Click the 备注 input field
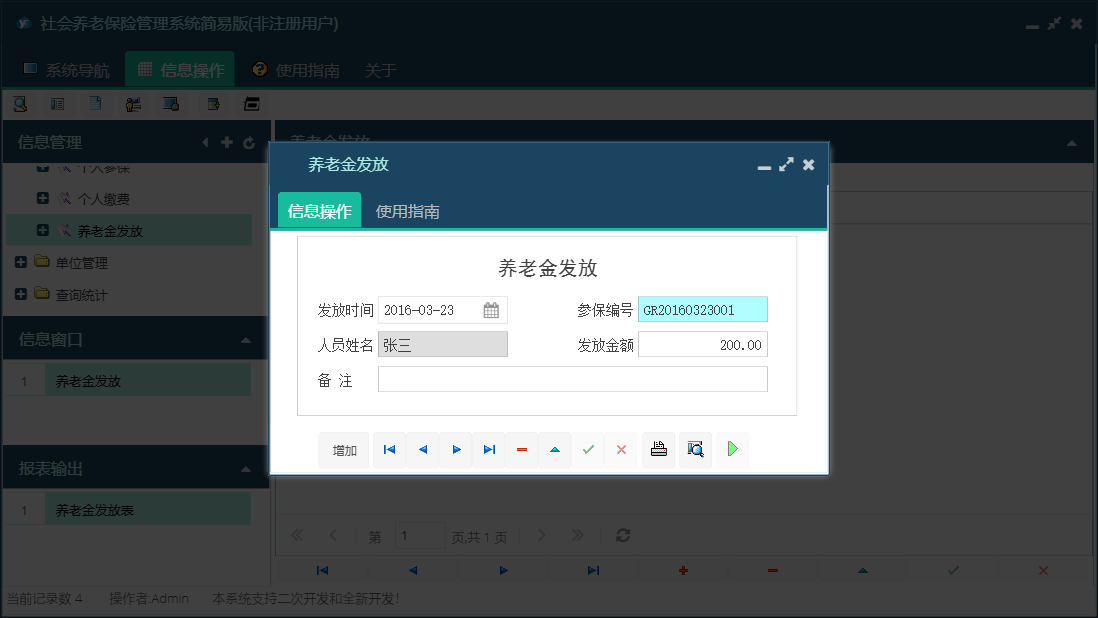The width and height of the screenshot is (1098, 618). pos(573,378)
